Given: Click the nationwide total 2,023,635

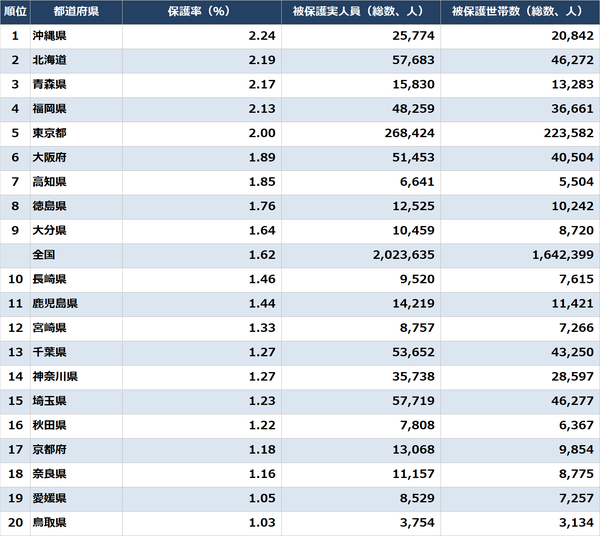Looking at the screenshot, I should tap(404, 255).
